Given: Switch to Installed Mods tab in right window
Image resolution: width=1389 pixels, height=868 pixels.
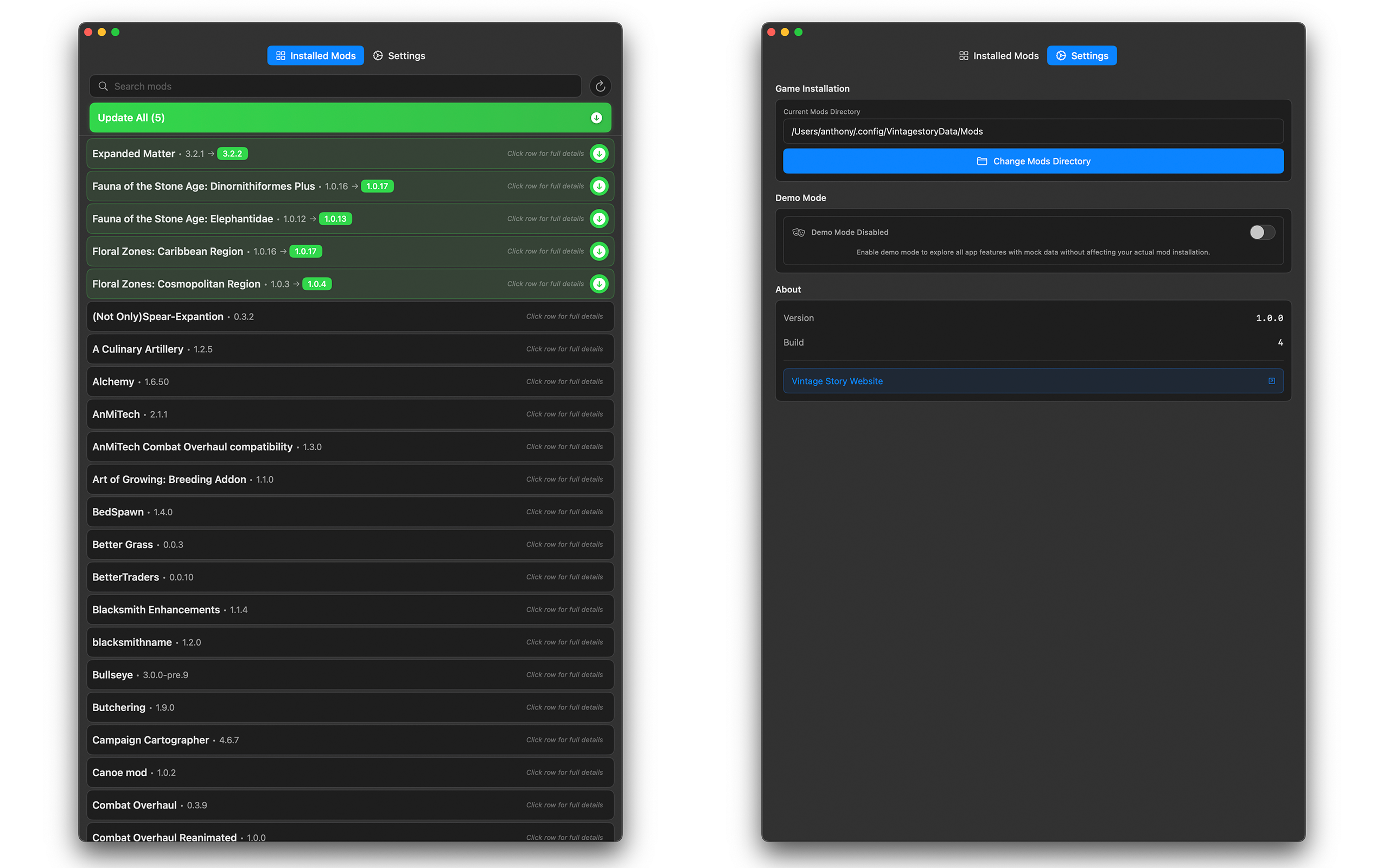Looking at the screenshot, I should point(998,56).
